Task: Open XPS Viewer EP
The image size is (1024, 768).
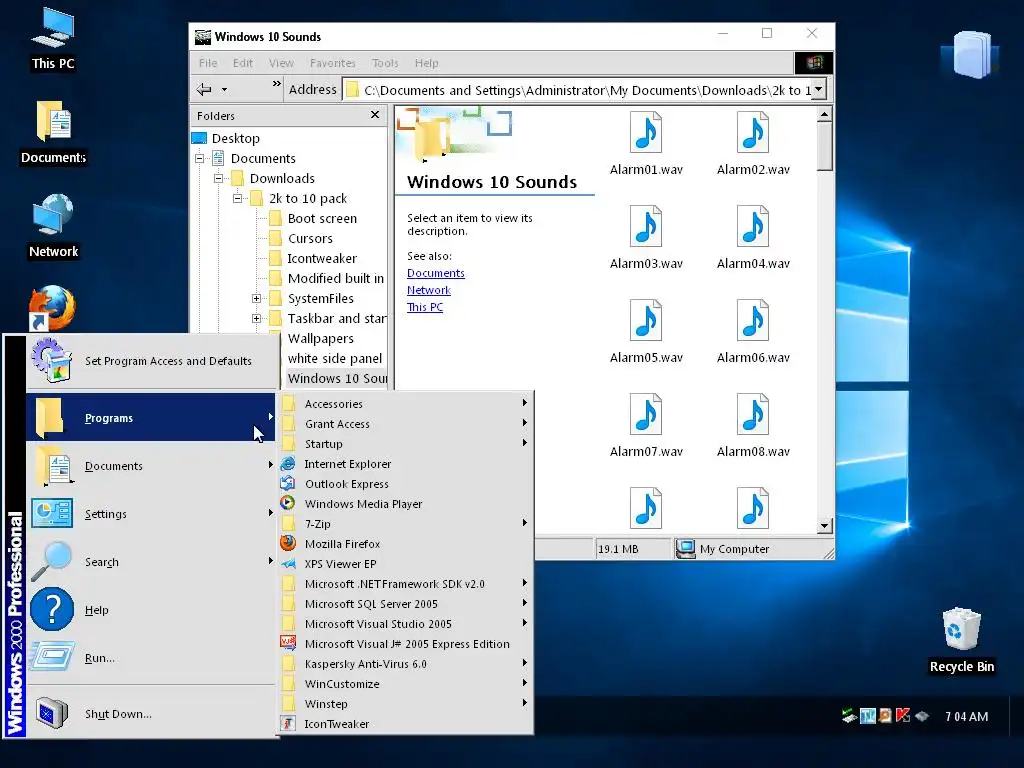Action: [x=406, y=564]
